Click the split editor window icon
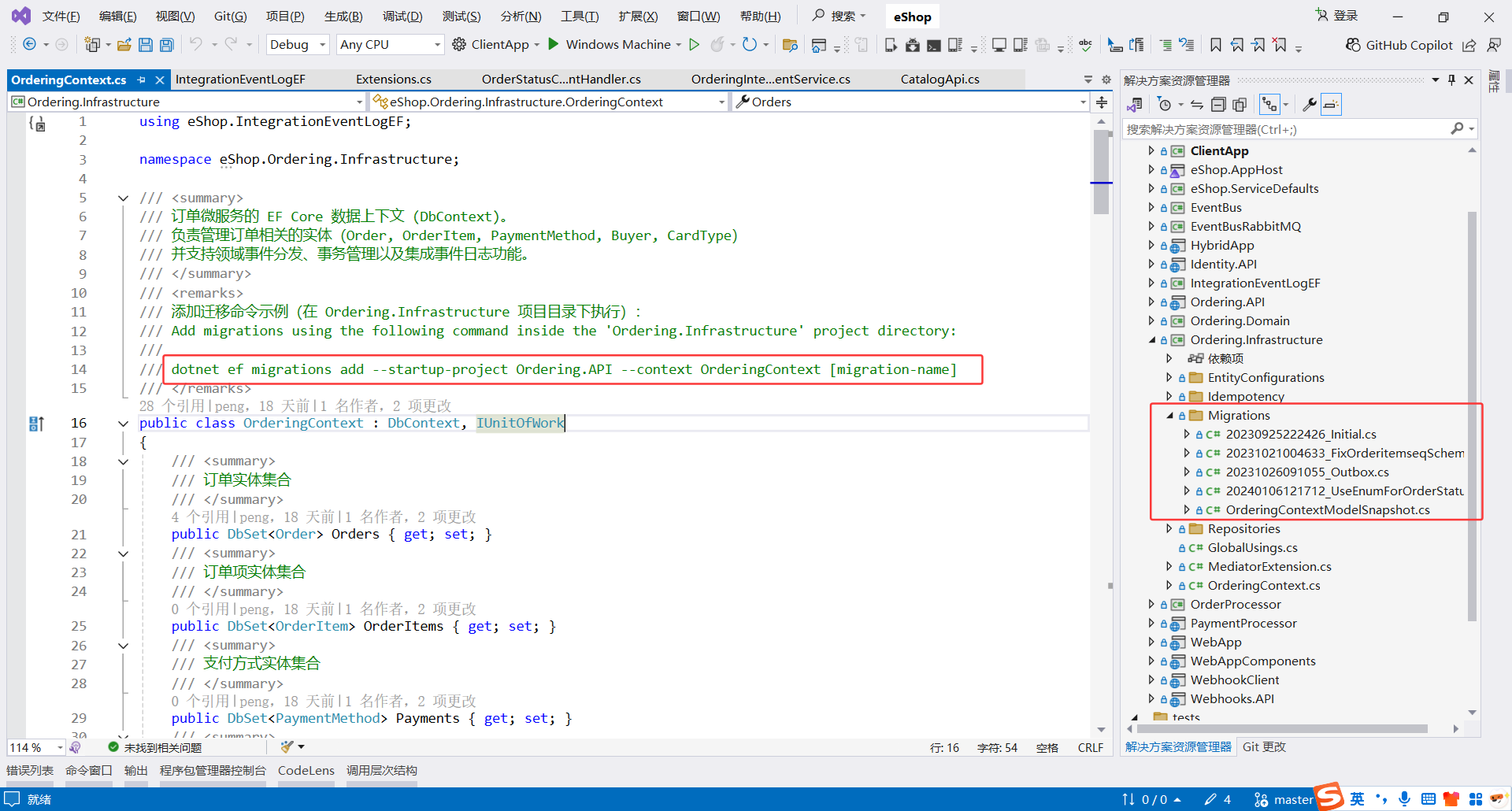The height and width of the screenshot is (811, 1512). click(x=1102, y=102)
